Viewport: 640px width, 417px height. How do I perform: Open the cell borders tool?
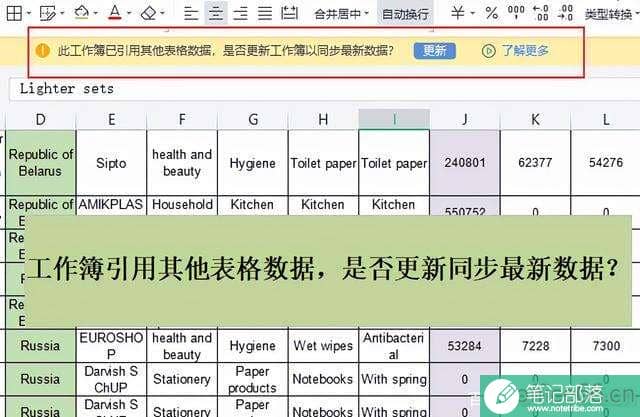[x=14, y=13]
